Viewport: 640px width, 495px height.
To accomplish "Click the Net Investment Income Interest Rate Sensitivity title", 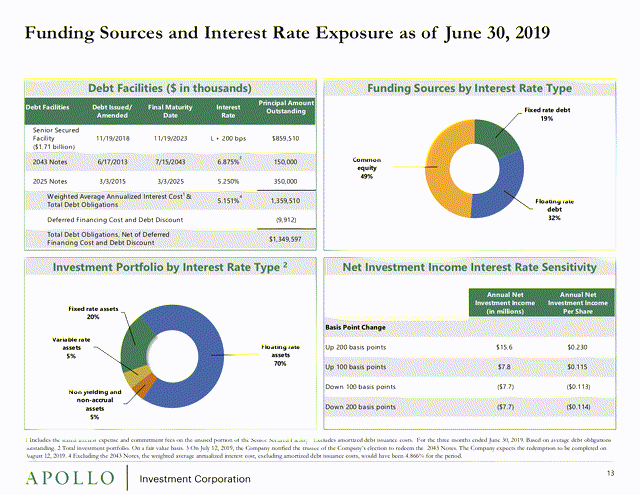I will coord(469,267).
